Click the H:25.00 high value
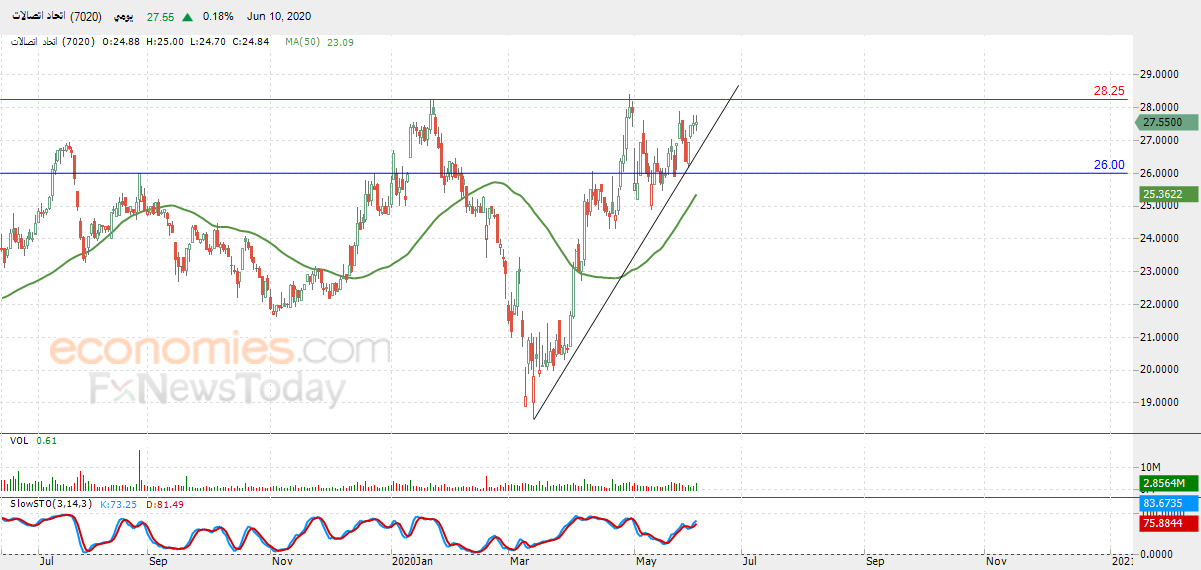 point(163,42)
